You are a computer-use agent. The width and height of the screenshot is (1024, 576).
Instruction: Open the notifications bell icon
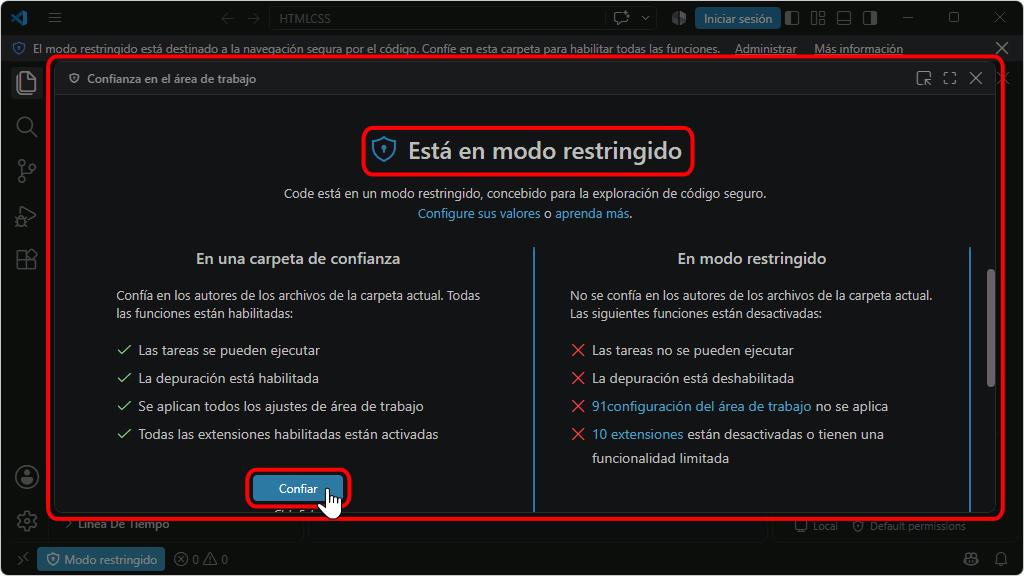coord(1000,559)
